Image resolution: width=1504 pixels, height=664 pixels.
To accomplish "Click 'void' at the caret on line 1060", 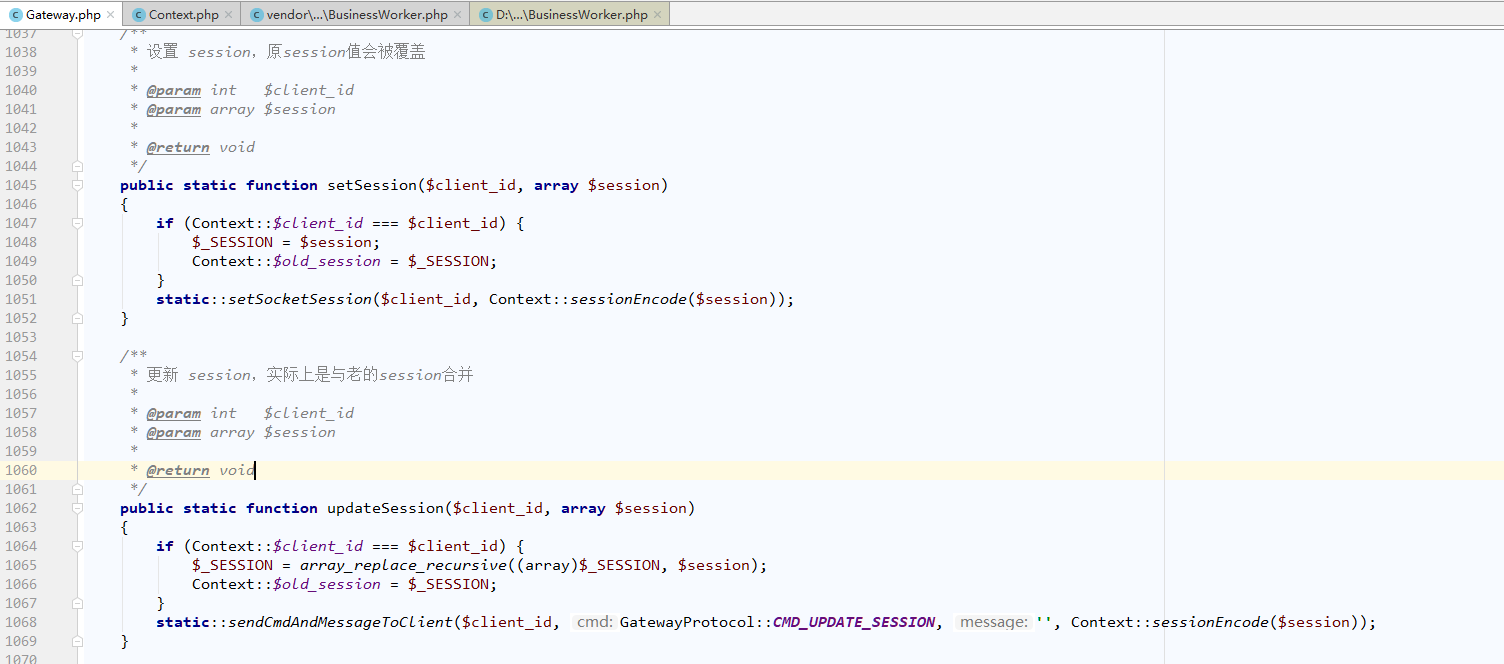I will click(237, 470).
